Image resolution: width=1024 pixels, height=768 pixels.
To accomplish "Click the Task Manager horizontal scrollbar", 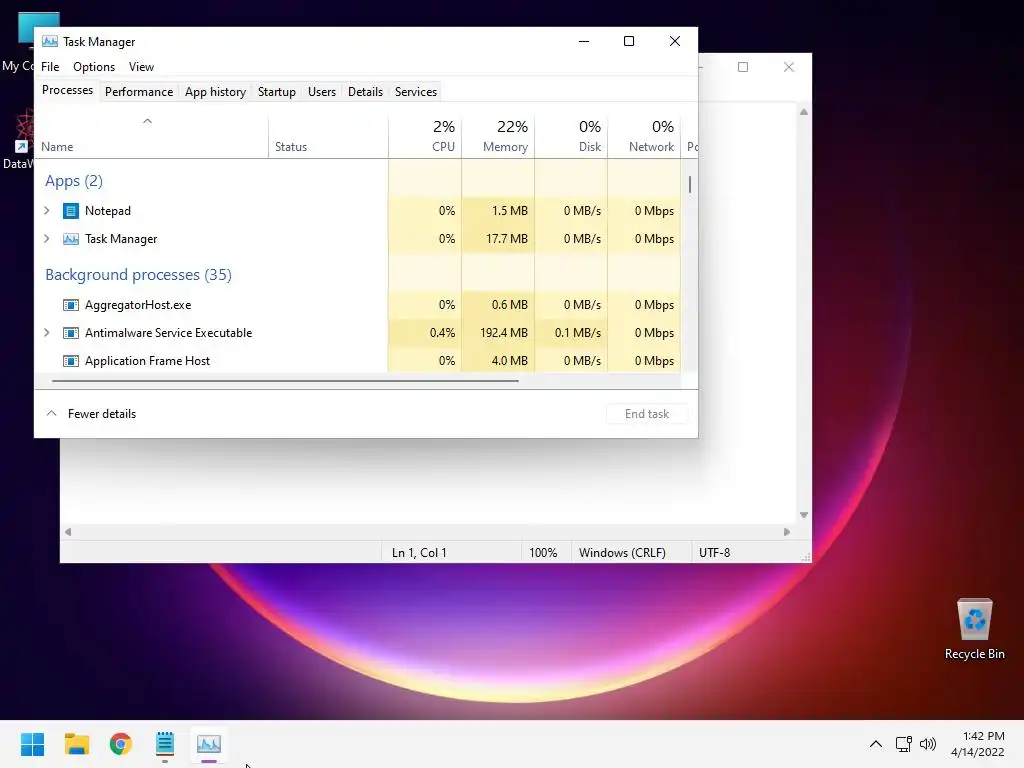I will [285, 381].
